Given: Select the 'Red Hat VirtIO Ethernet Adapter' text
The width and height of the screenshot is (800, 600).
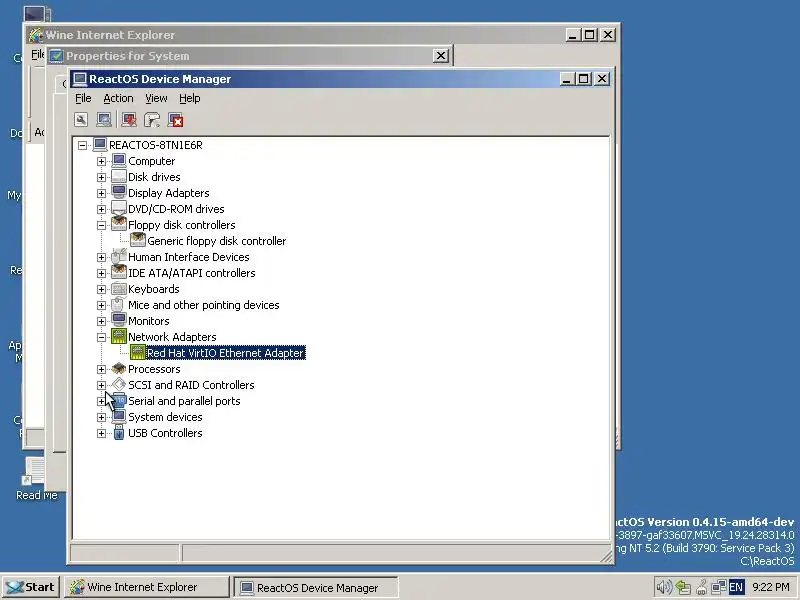Looking at the screenshot, I should click(225, 353).
